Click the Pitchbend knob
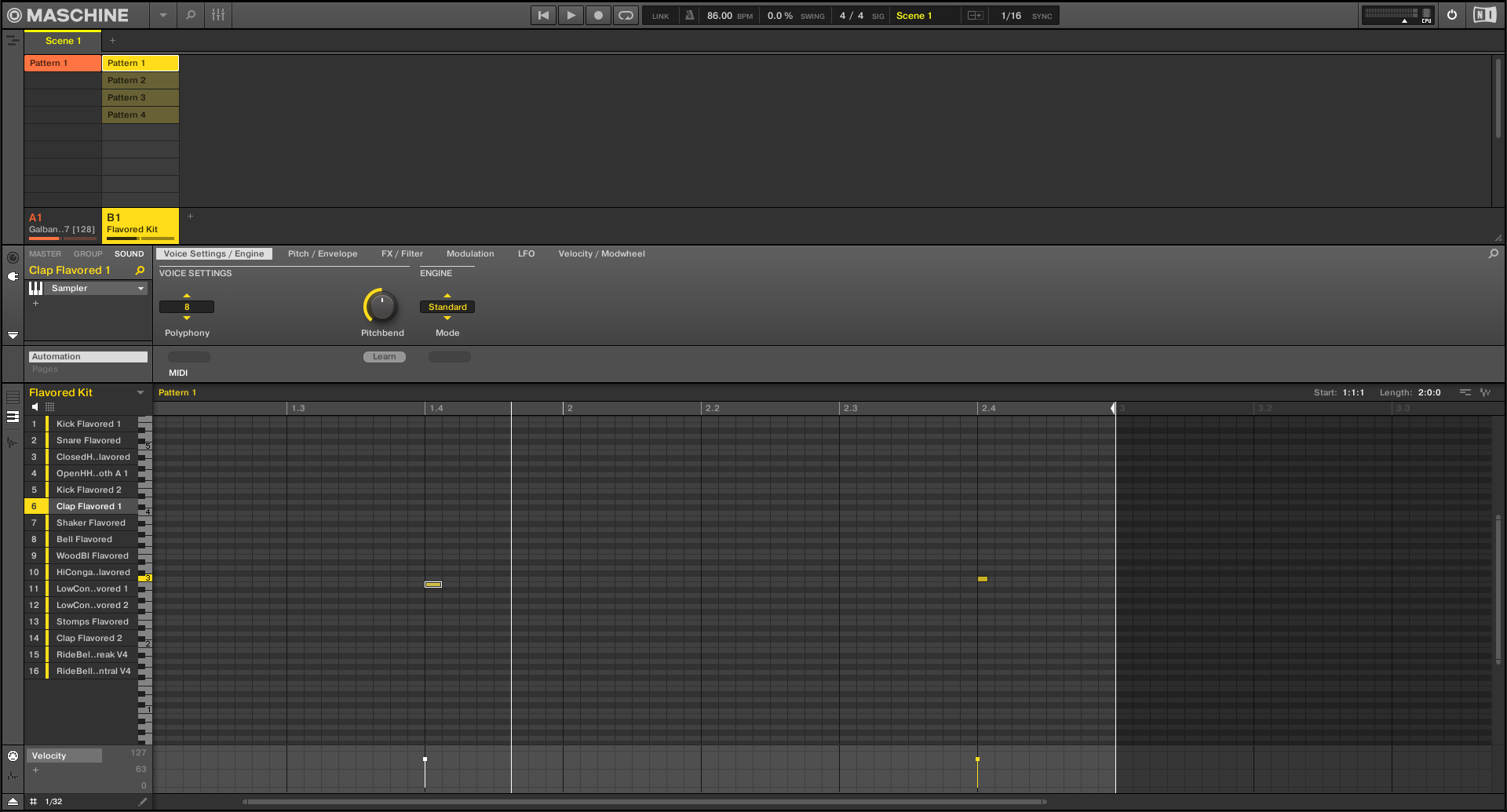The image size is (1507, 812). click(381, 307)
